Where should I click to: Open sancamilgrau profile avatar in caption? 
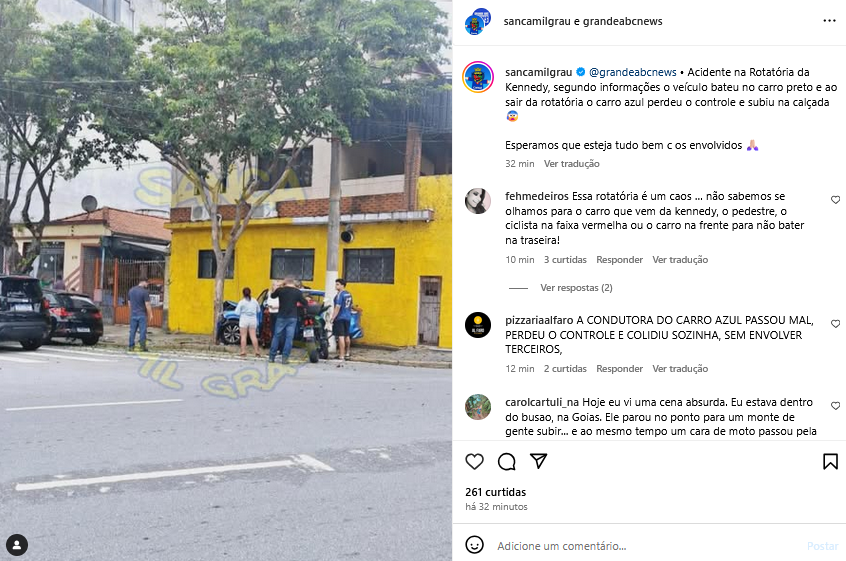(x=478, y=77)
